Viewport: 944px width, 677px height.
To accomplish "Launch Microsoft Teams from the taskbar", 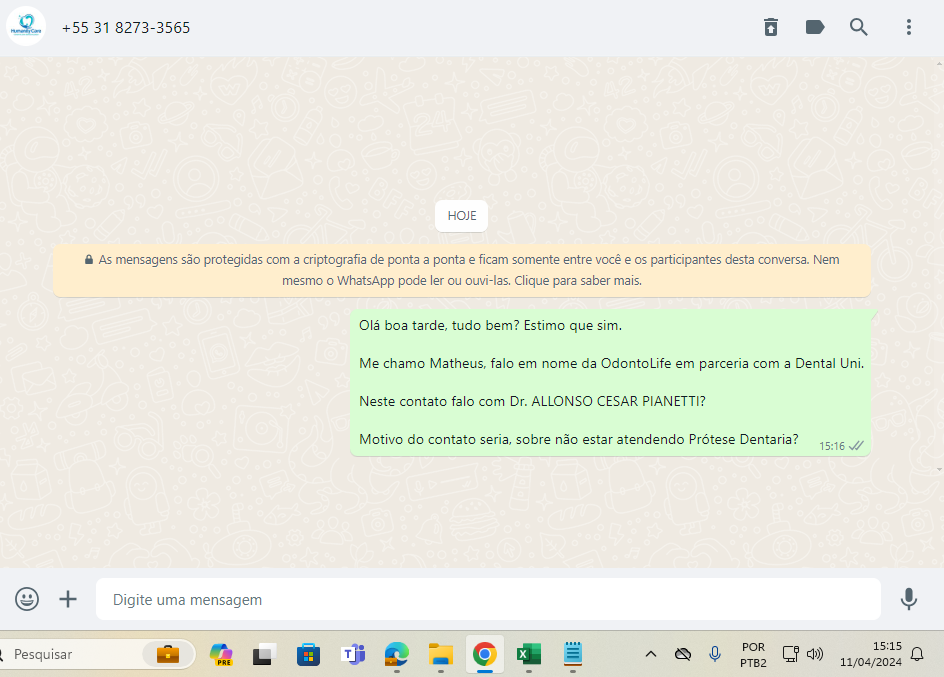I will (353, 655).
